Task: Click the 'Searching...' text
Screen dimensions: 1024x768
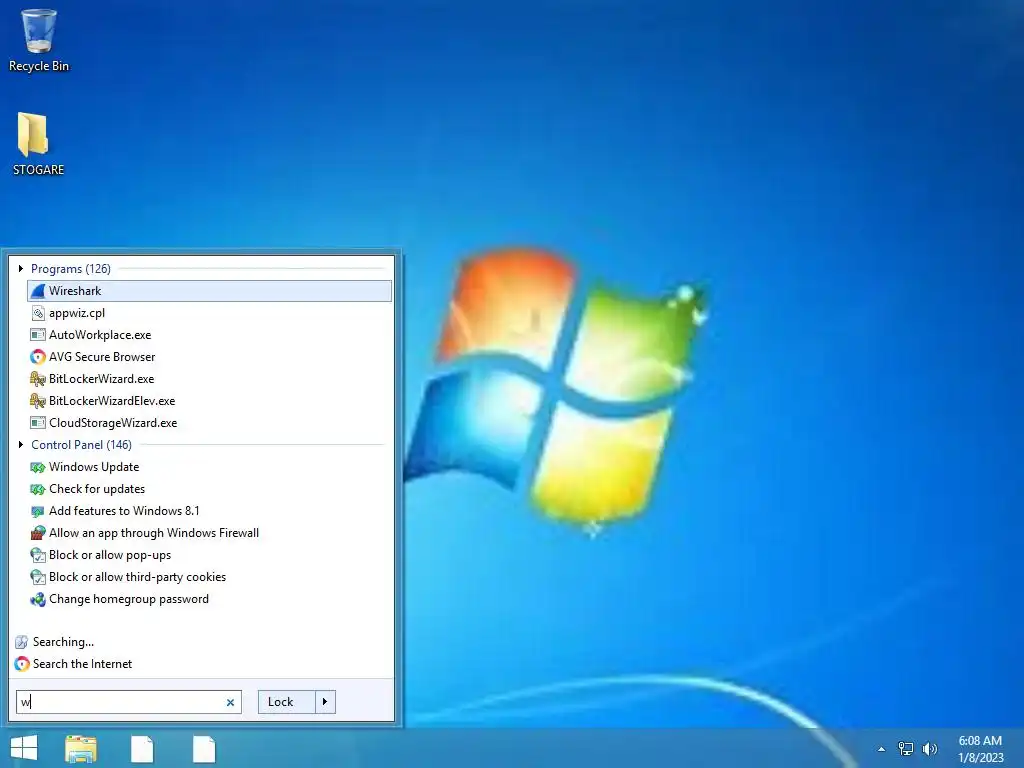Action: point(63,642)
